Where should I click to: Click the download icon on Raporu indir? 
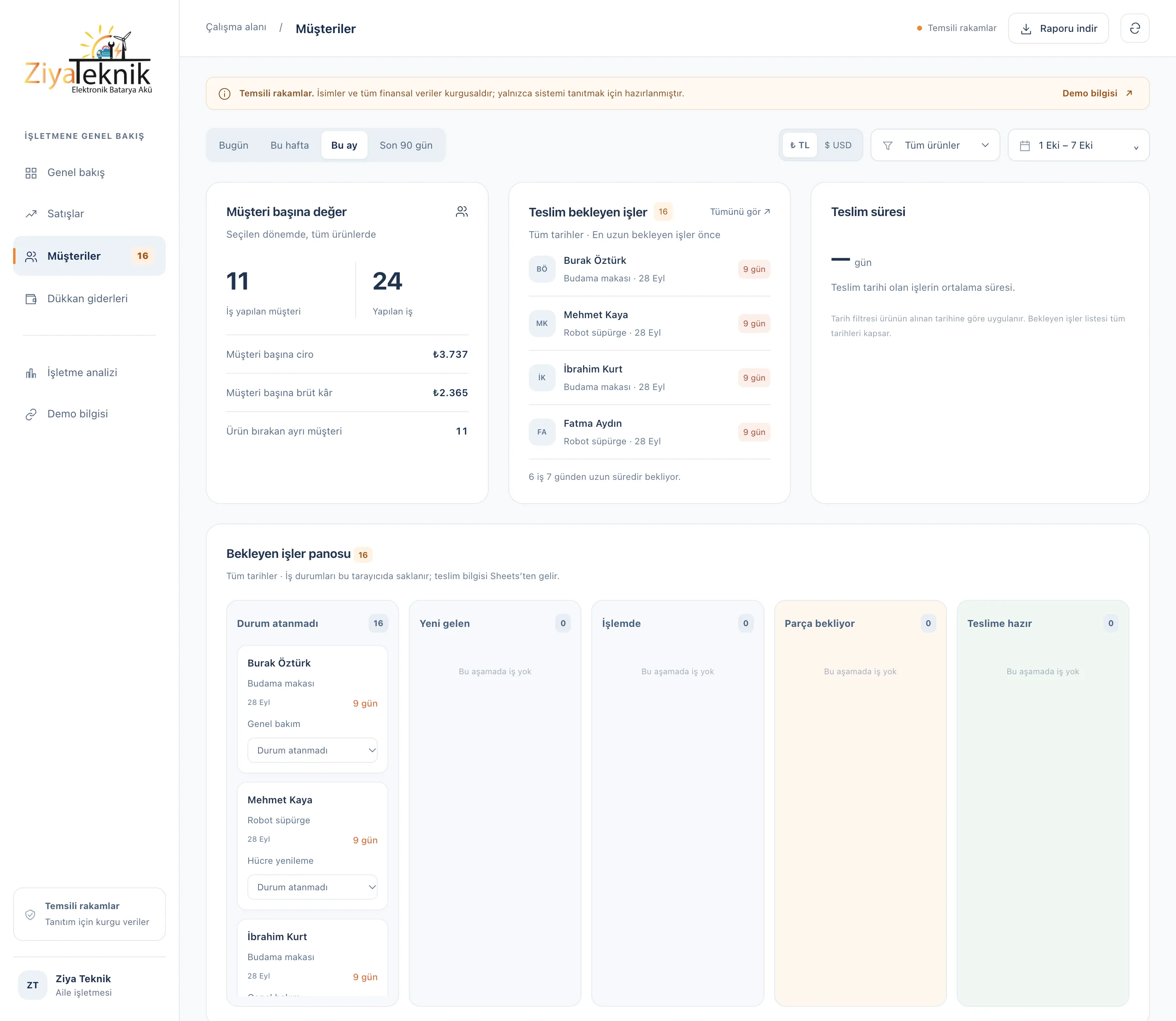(1026, 29)
